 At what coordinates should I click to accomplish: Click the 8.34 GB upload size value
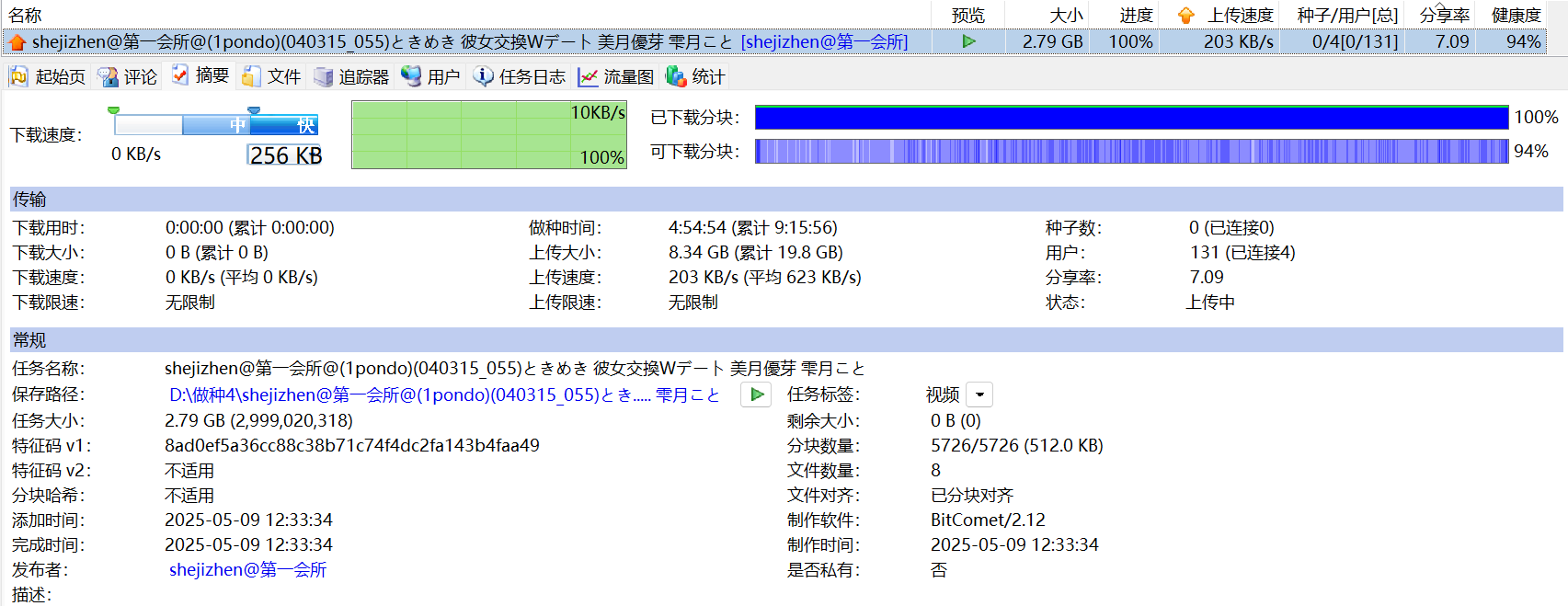pyautogui.click(x=756, y=252)
